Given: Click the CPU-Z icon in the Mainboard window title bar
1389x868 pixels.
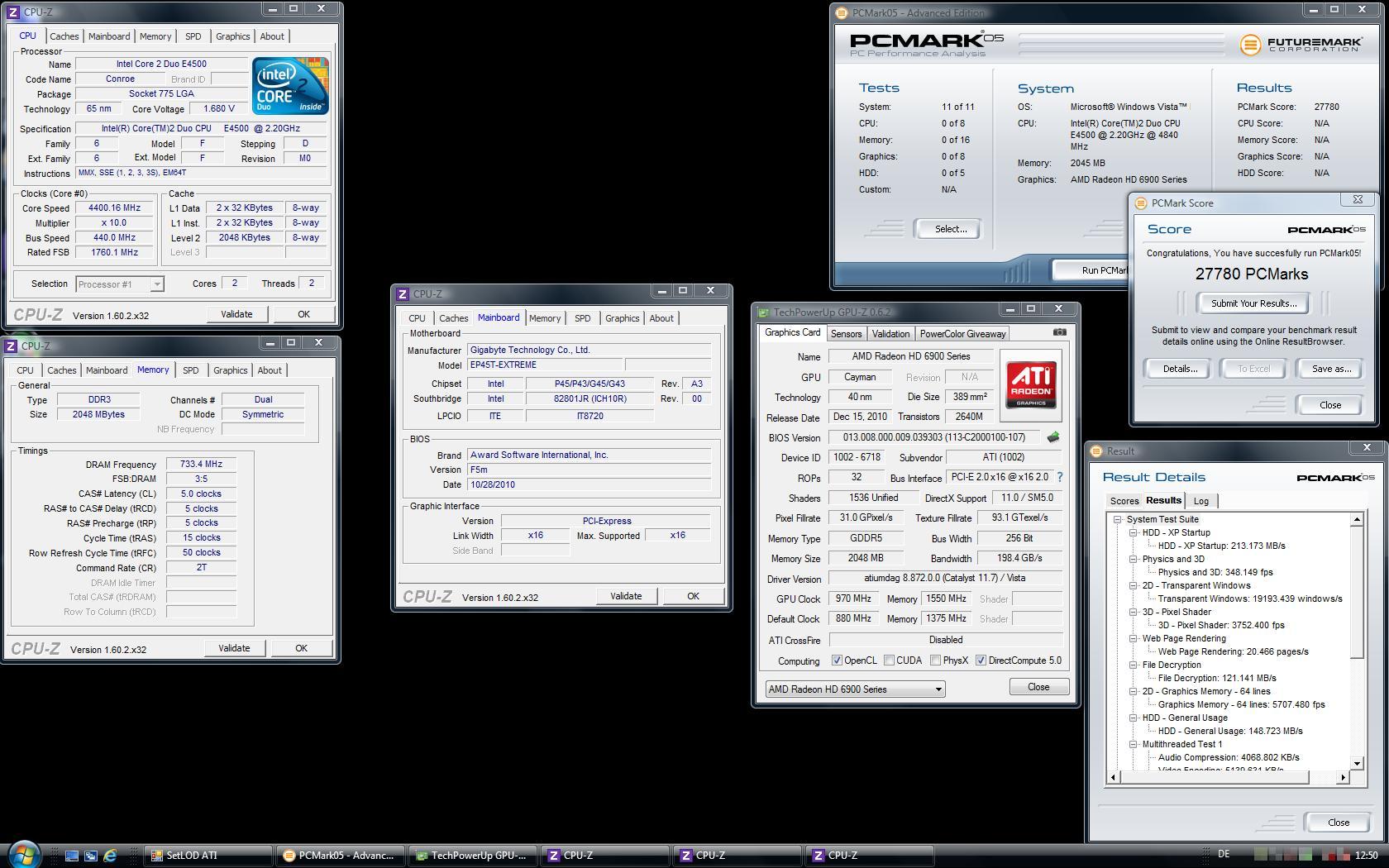Looking at the screenshot, I should pos(403,294).
